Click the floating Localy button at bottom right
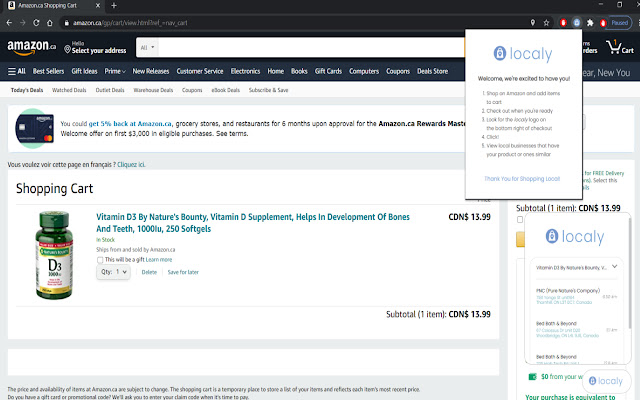 (x=605, y=381)
